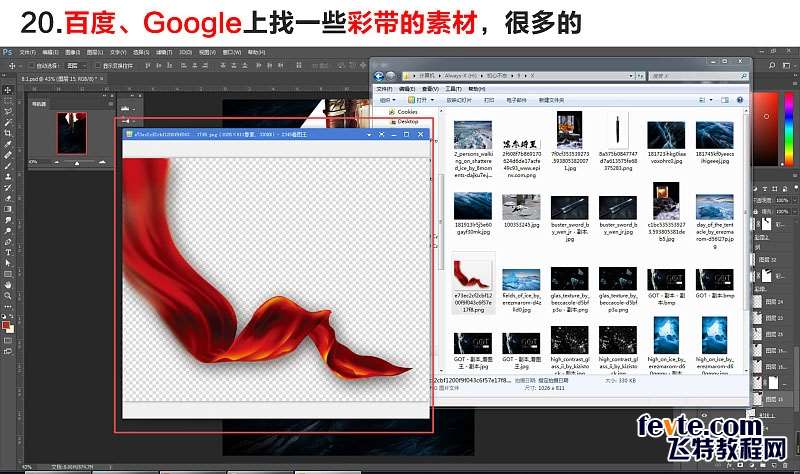Click the 打开 open button in Explorer
800x474 pixels.
pyautogui.click(x=417, y=100)
